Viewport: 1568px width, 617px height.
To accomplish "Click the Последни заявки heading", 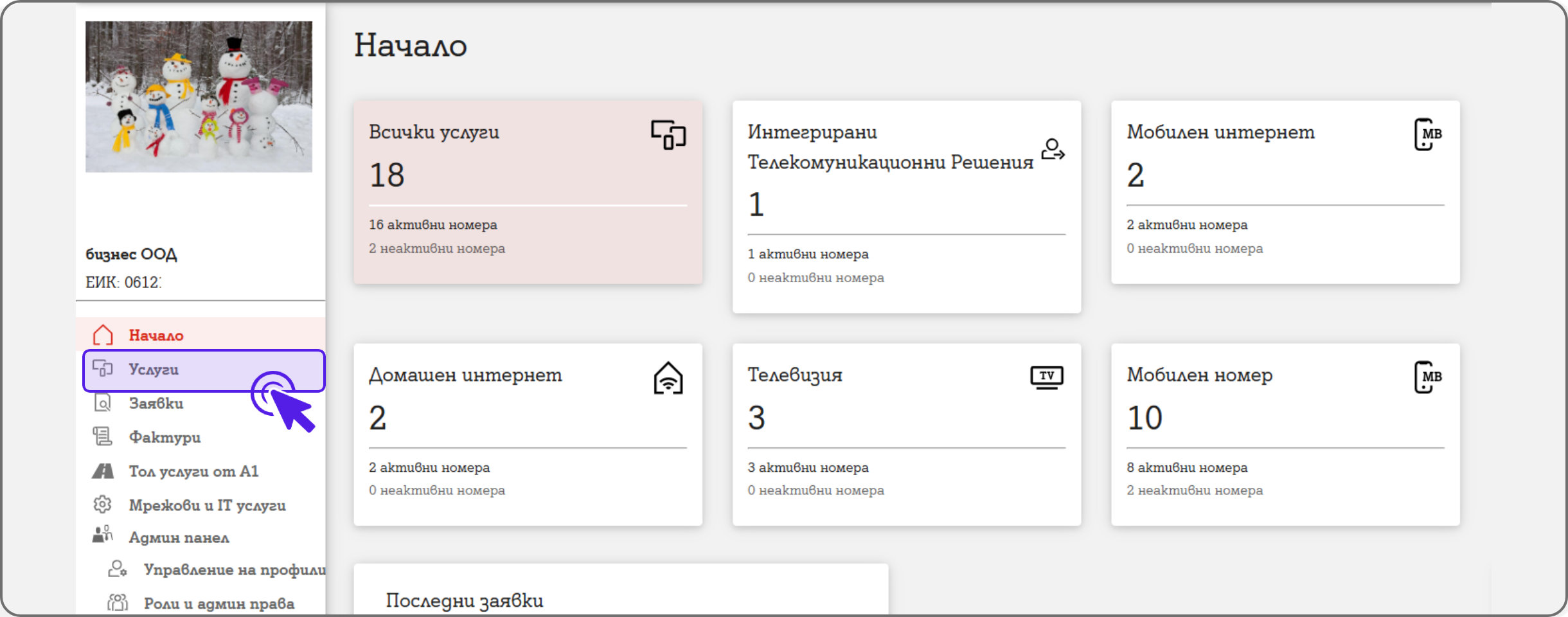I will click(464, 600).
